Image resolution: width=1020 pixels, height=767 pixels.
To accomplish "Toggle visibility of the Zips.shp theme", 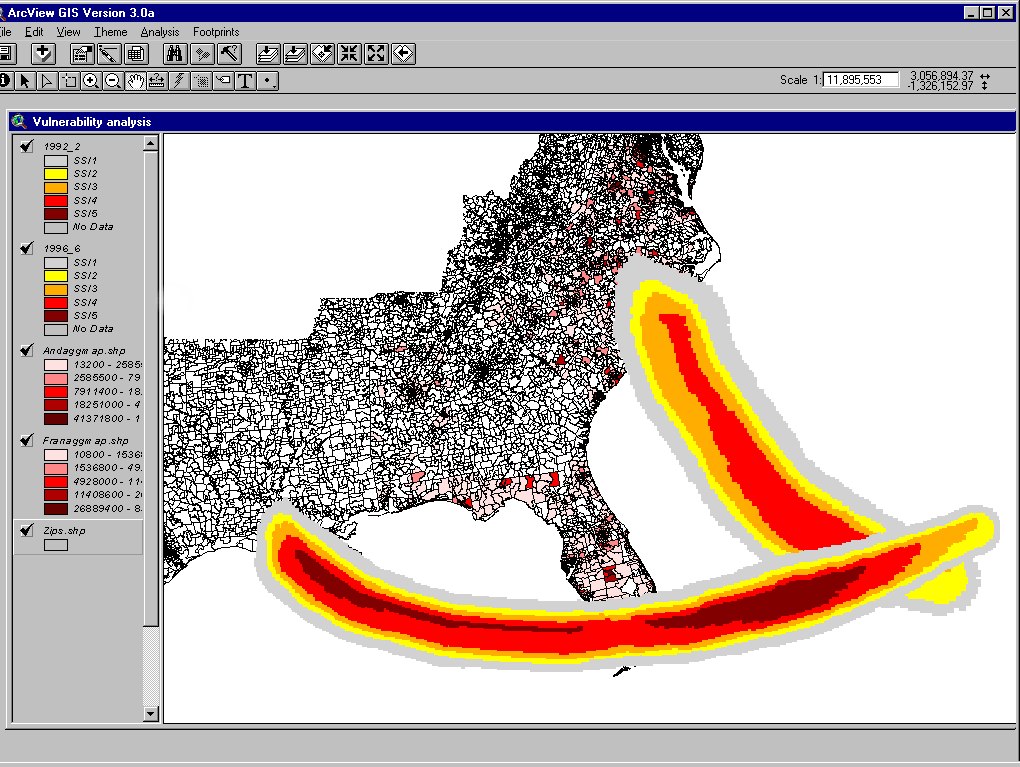I will coord(27,530).
